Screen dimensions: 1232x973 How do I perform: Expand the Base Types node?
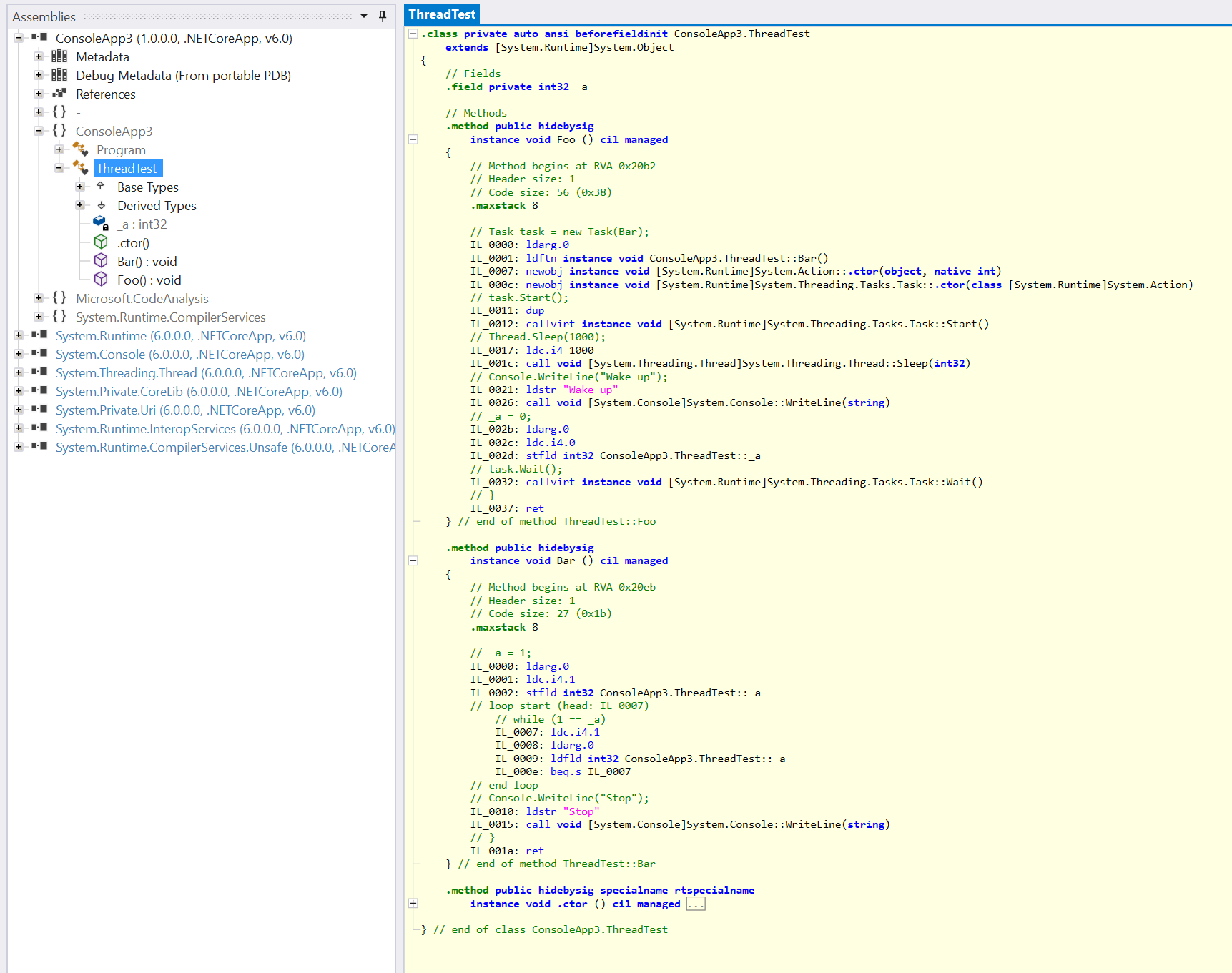click(80, 187)
